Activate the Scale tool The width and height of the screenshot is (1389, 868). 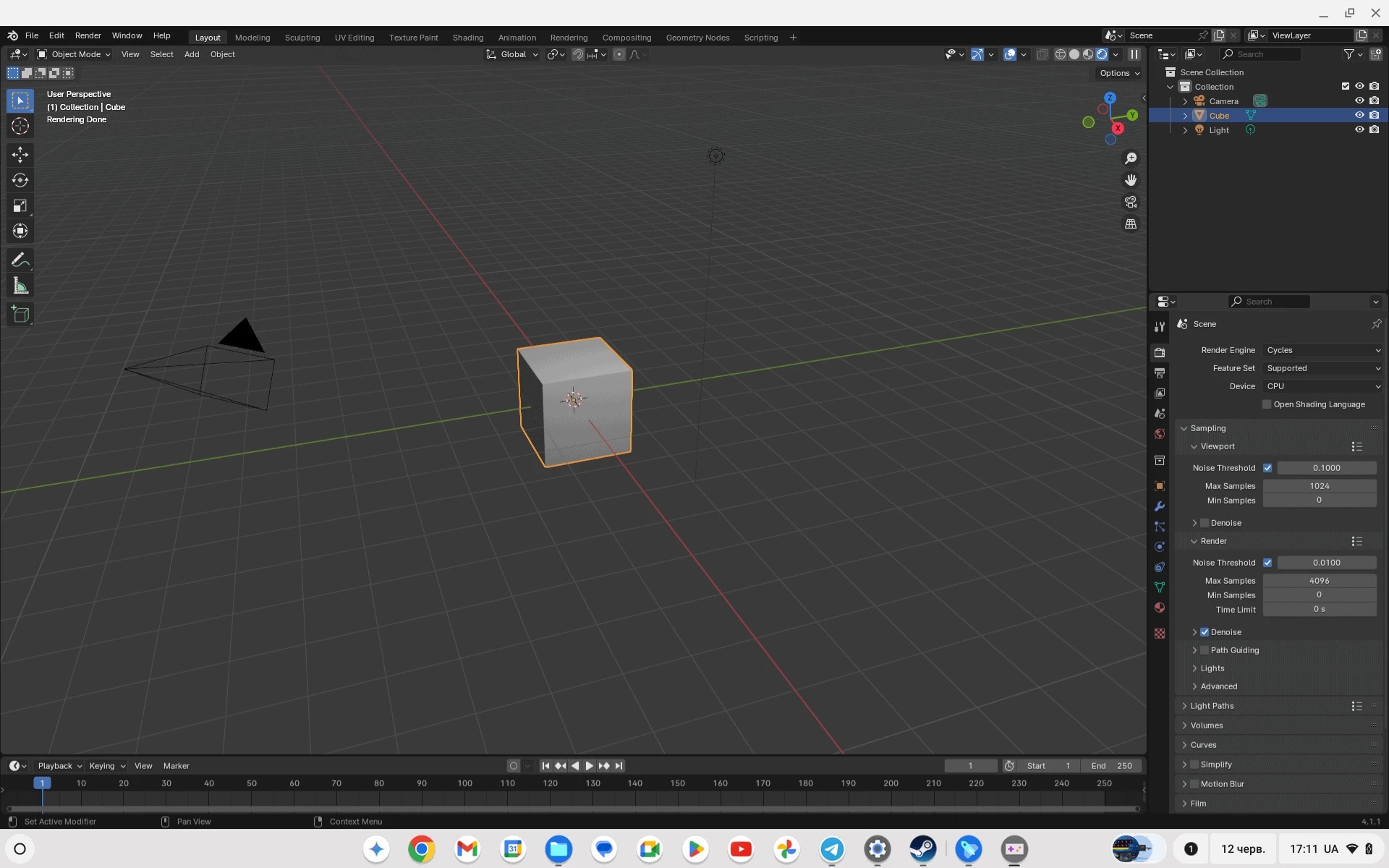(20, 206)
